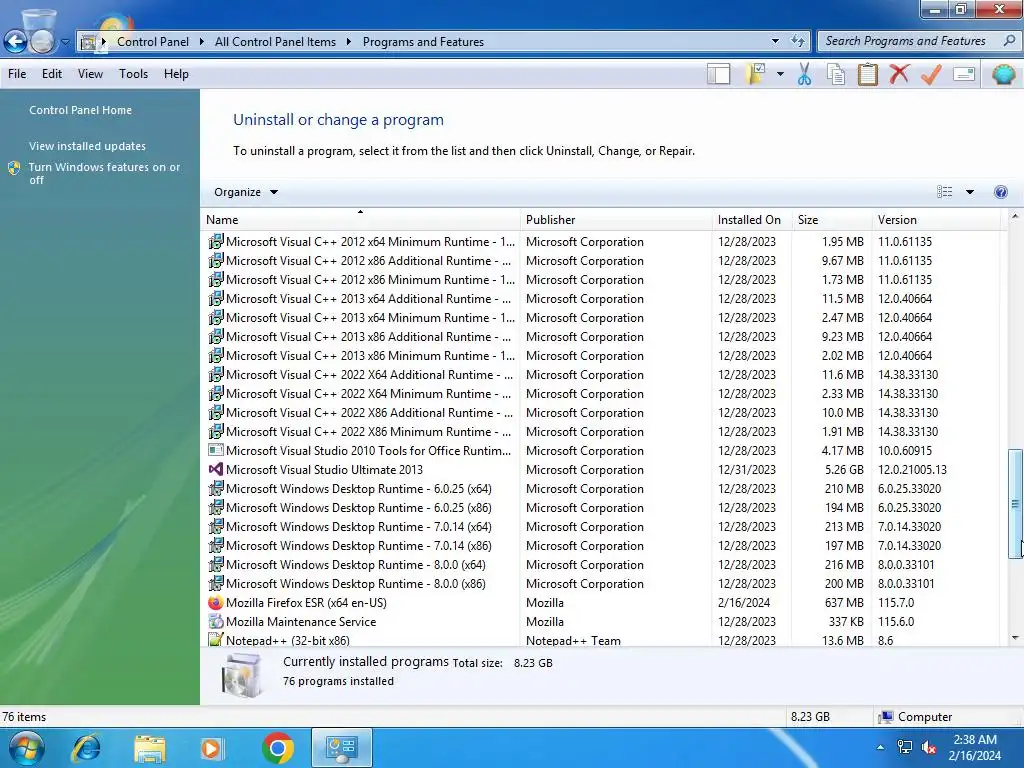The width and height of the screenshot is (1024, 768).
Task: Open the Edit menu
Action: (52, 74)
